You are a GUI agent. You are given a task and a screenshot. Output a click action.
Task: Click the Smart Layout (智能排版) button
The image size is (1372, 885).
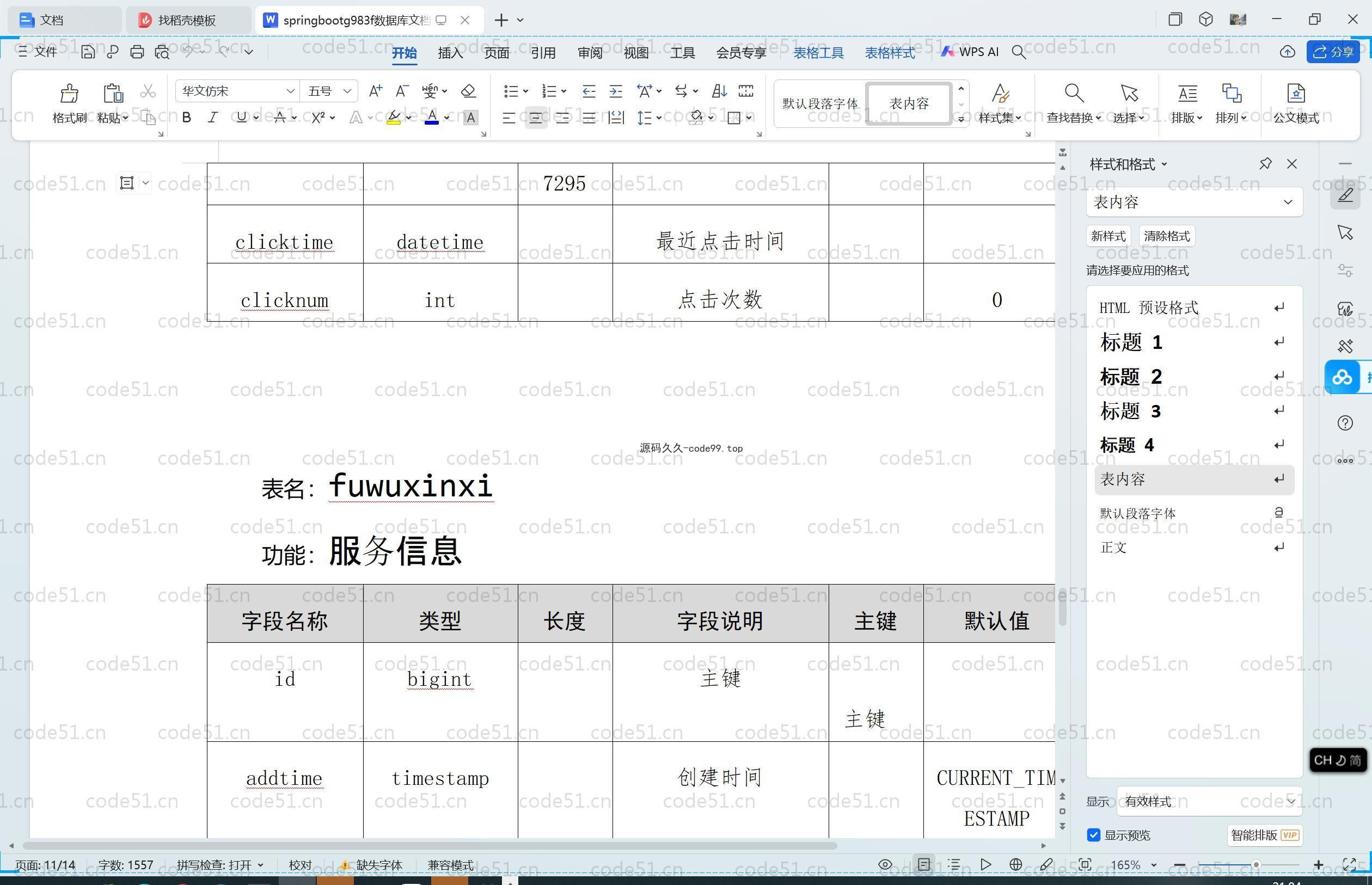[x=1265, y=834]
